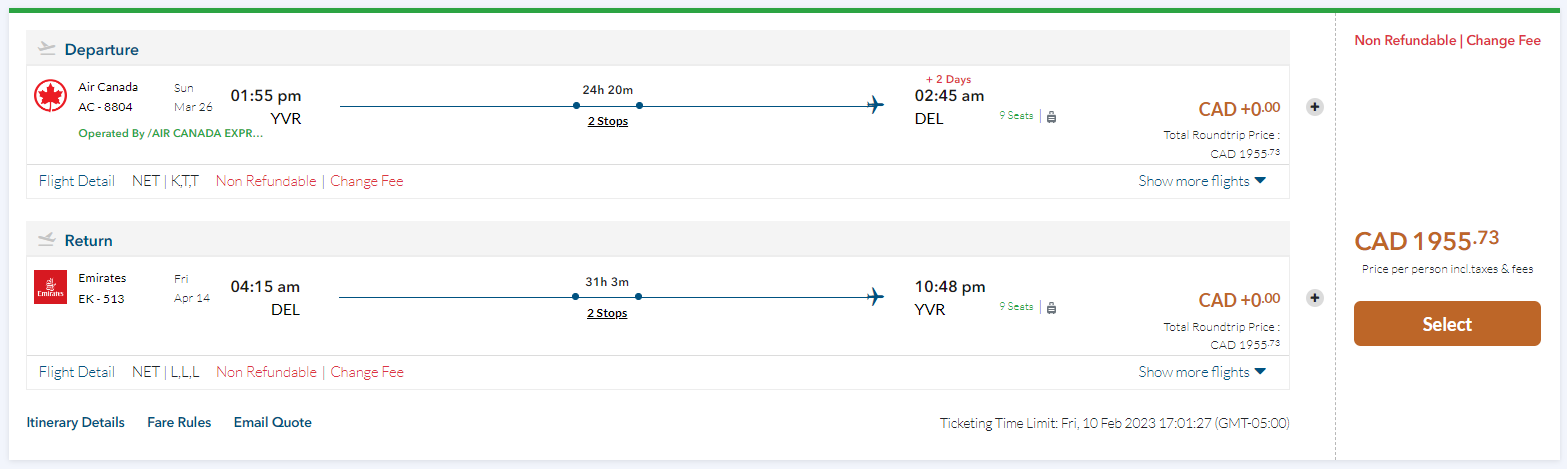The width and height of the screenshot is (1567, 469).
Task: Open Flight Detail for the departure flight
Action: [x=77, y=181]
